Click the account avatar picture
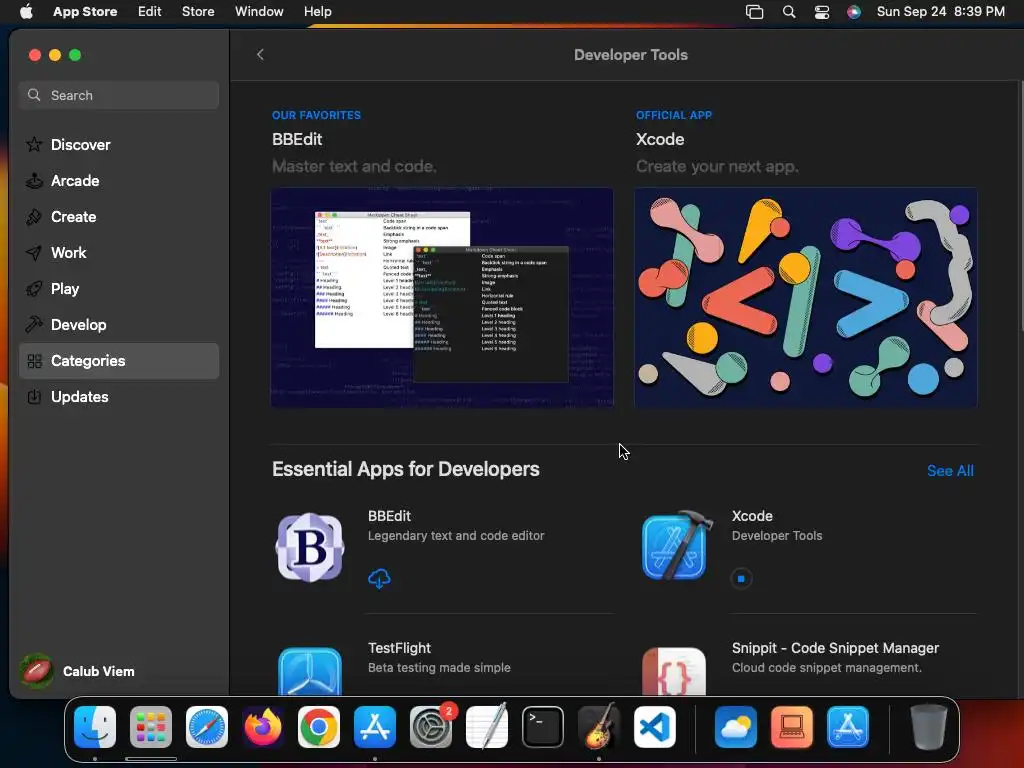This screenshot has width=1024, height=768. [x=37, y=671]
